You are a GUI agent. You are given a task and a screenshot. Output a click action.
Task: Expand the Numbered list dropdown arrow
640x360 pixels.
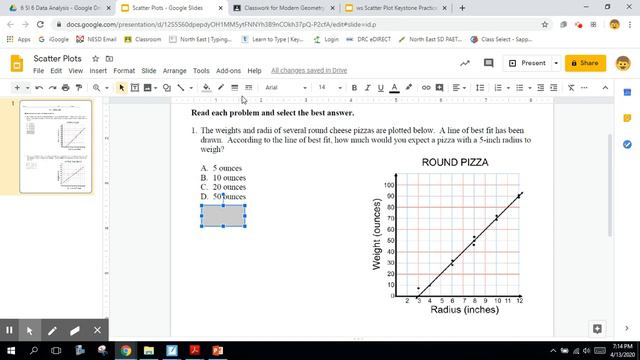pyautogui.click(x=508, y=88)
